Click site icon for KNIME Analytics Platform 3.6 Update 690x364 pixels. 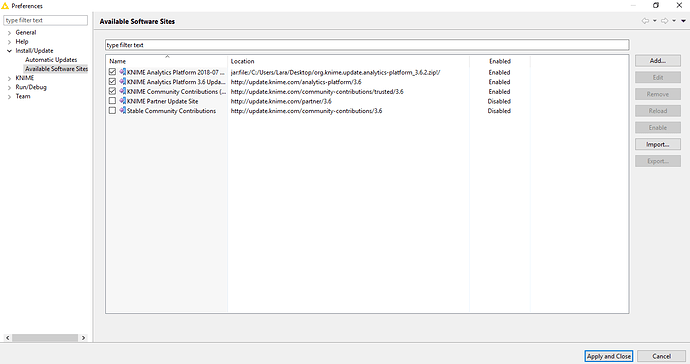click(122, 81)
